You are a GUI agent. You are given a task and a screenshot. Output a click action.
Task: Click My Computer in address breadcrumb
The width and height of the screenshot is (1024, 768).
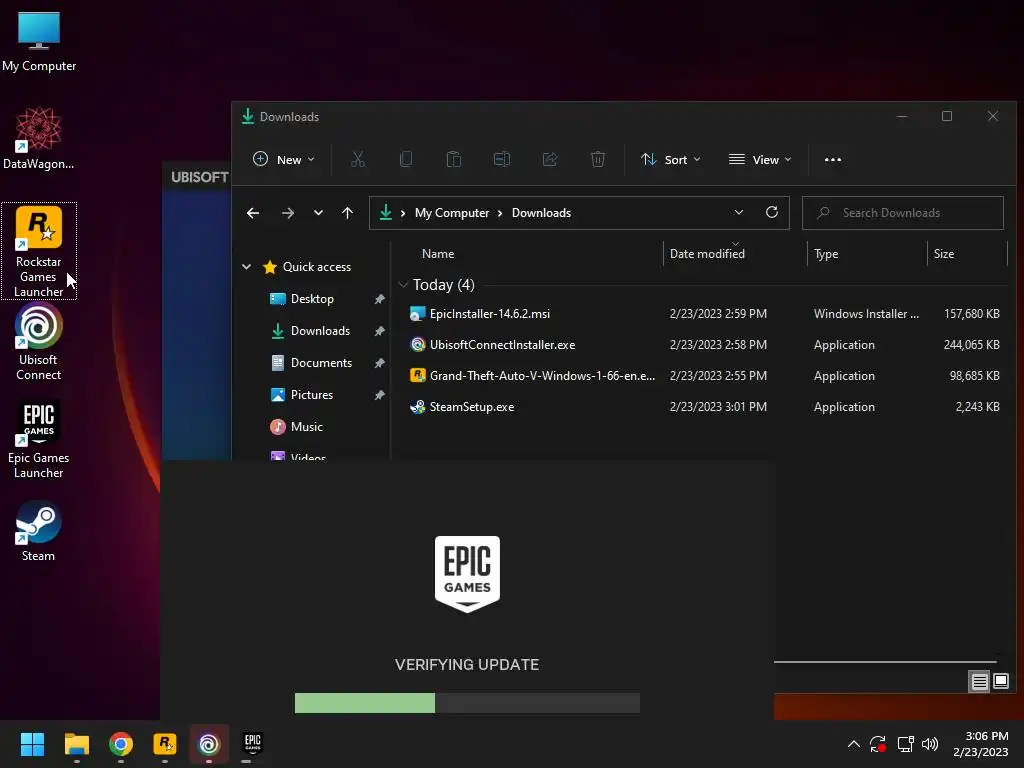452,213
